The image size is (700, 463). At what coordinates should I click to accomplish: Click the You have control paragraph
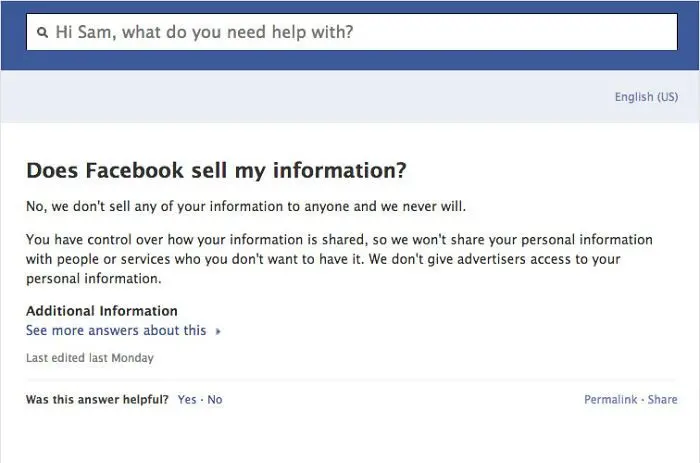(x=339, y=258)
